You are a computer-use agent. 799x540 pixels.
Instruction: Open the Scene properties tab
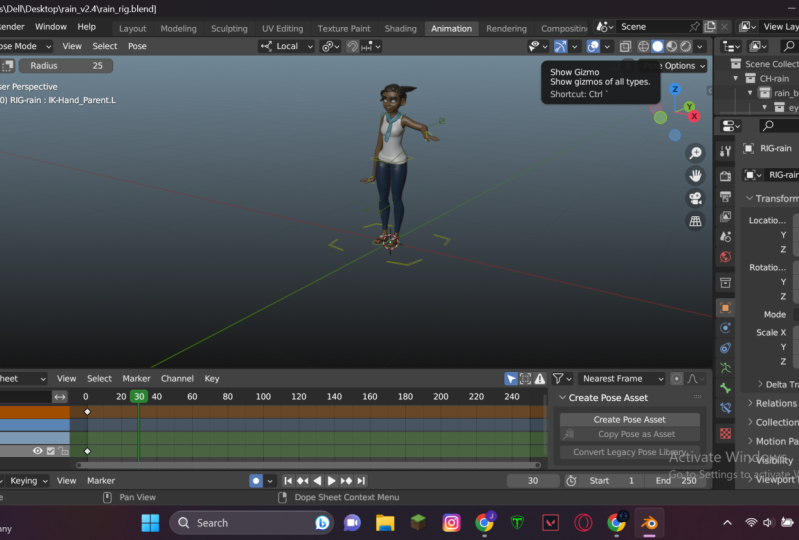click(725, 236)
